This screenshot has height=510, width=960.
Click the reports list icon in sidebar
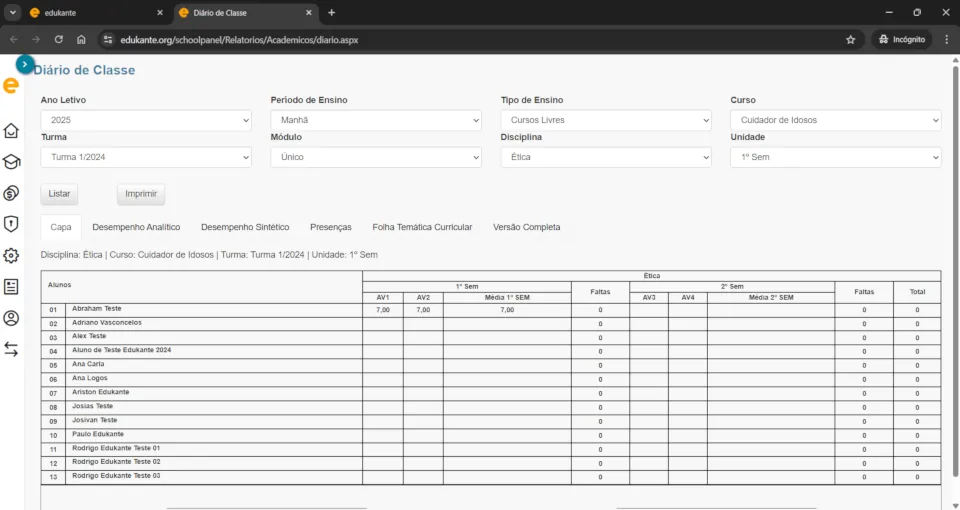[x=11, y=287]
